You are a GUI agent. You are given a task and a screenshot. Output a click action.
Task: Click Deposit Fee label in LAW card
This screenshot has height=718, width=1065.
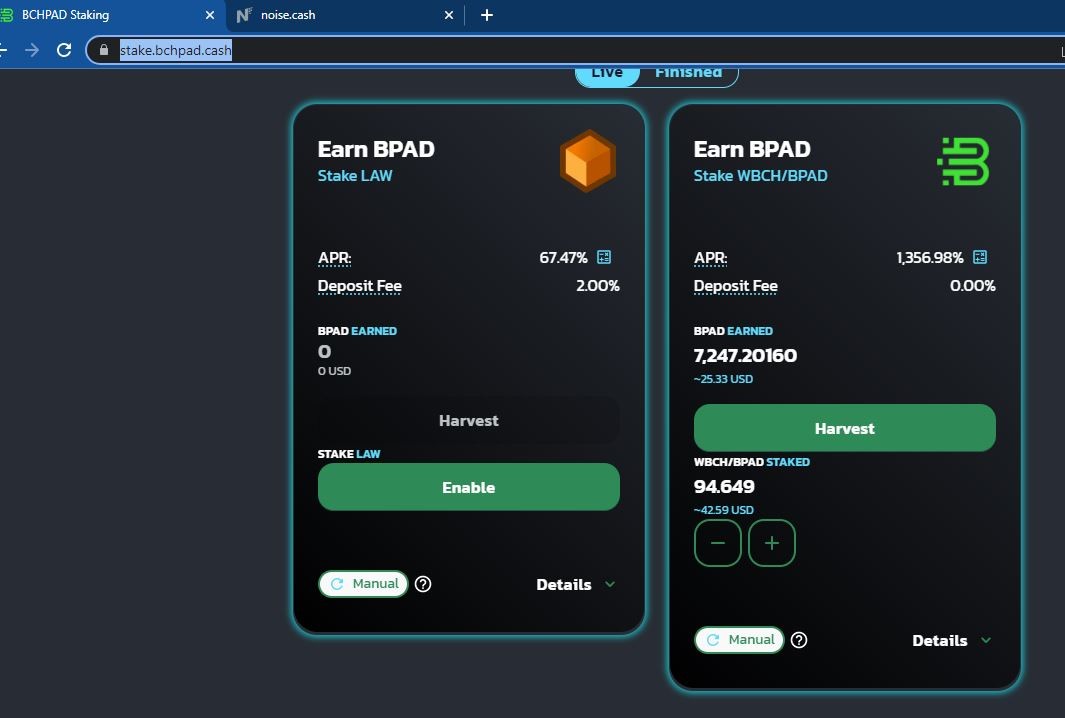pyautogui.click(x=360, y=286)
